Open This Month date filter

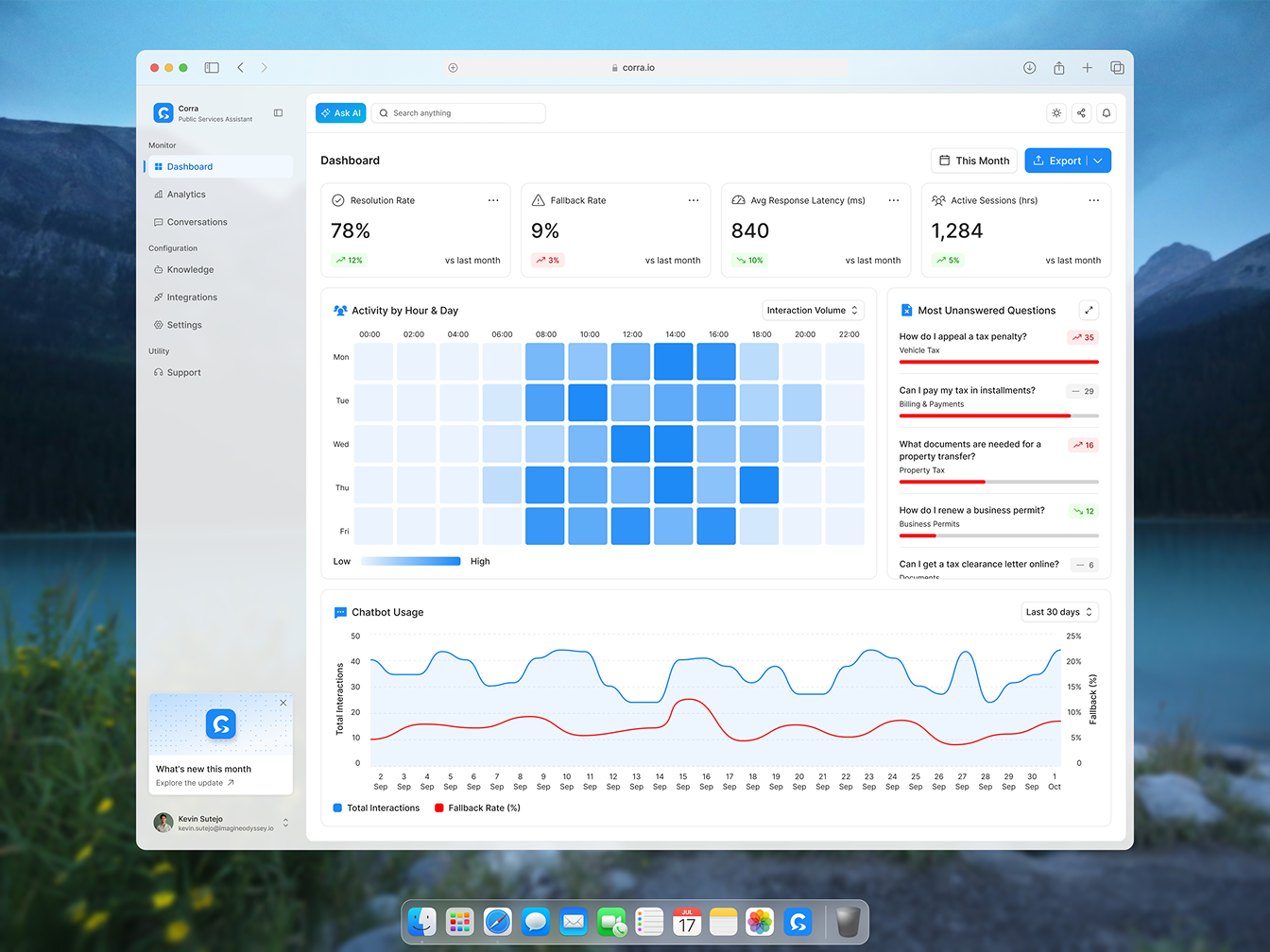tap(974, 161)
